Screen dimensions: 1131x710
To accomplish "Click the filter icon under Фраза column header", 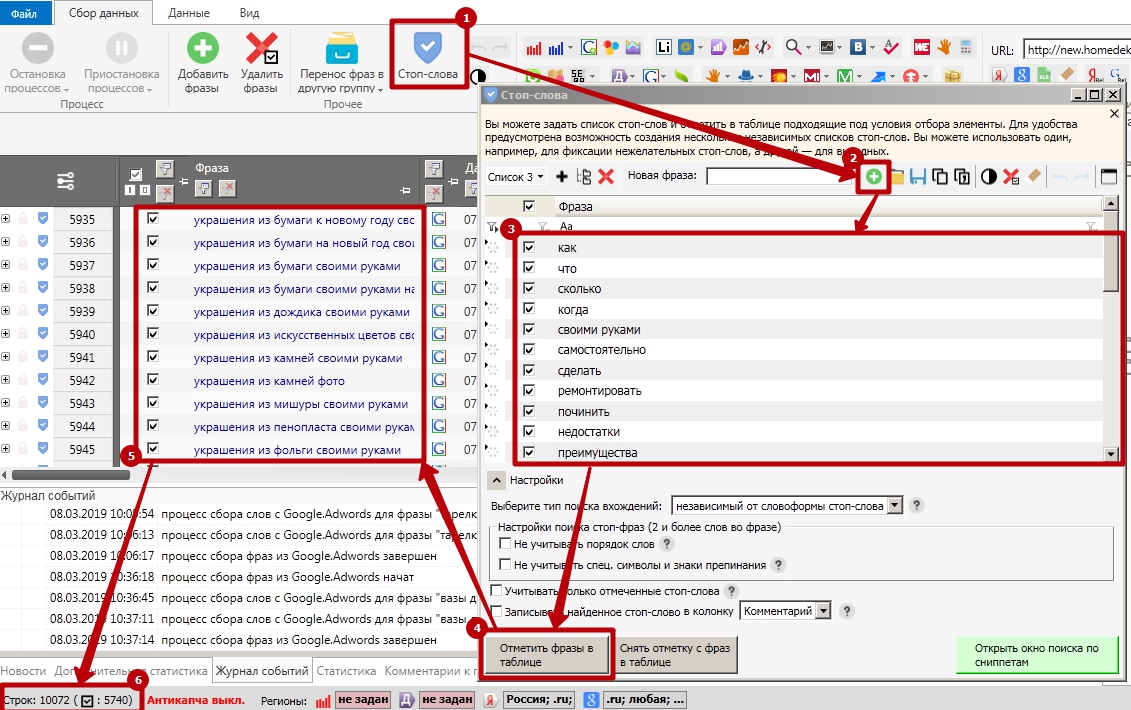I will point(204,189).
